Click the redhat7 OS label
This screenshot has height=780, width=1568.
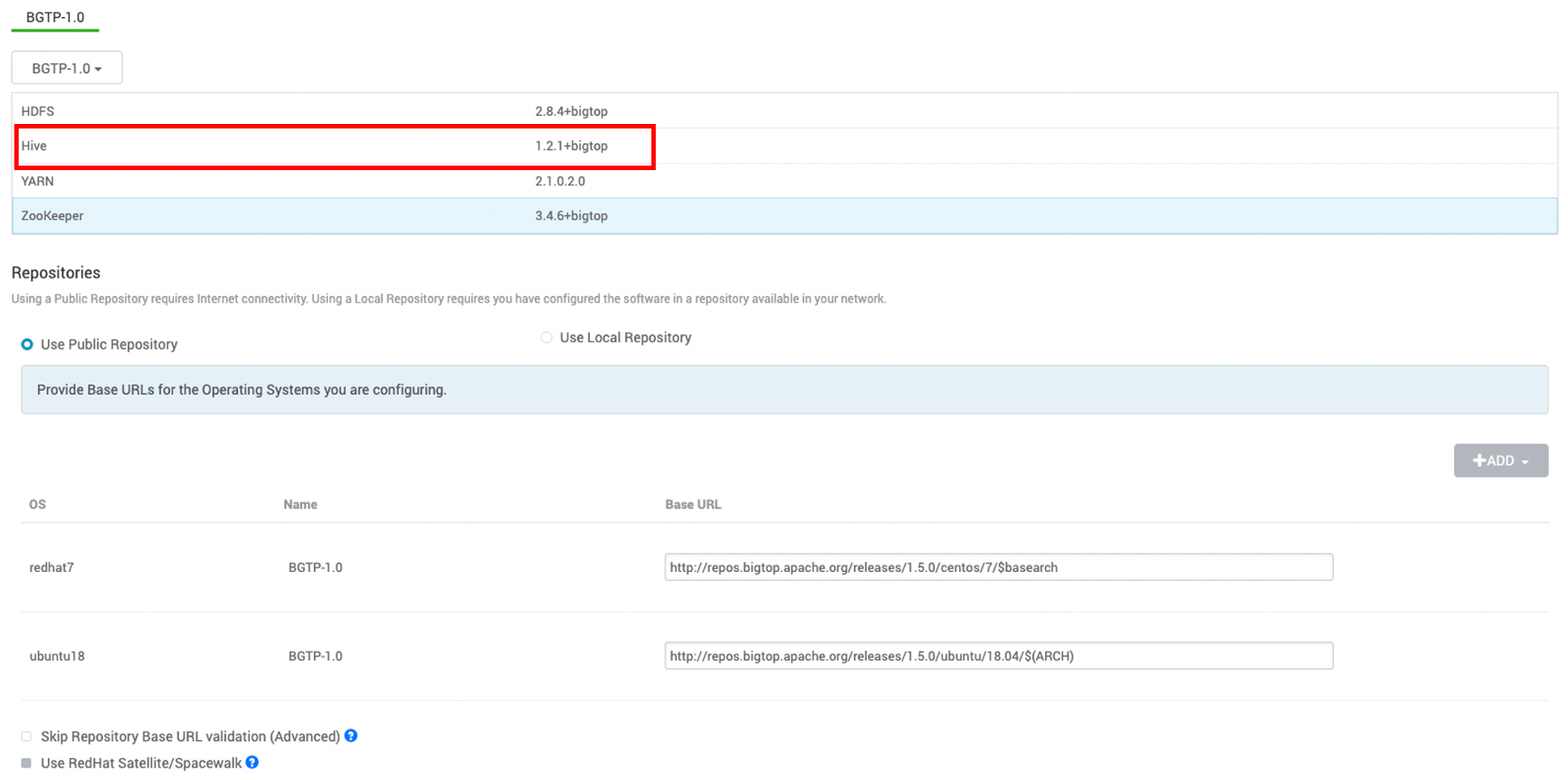[52, 567]
